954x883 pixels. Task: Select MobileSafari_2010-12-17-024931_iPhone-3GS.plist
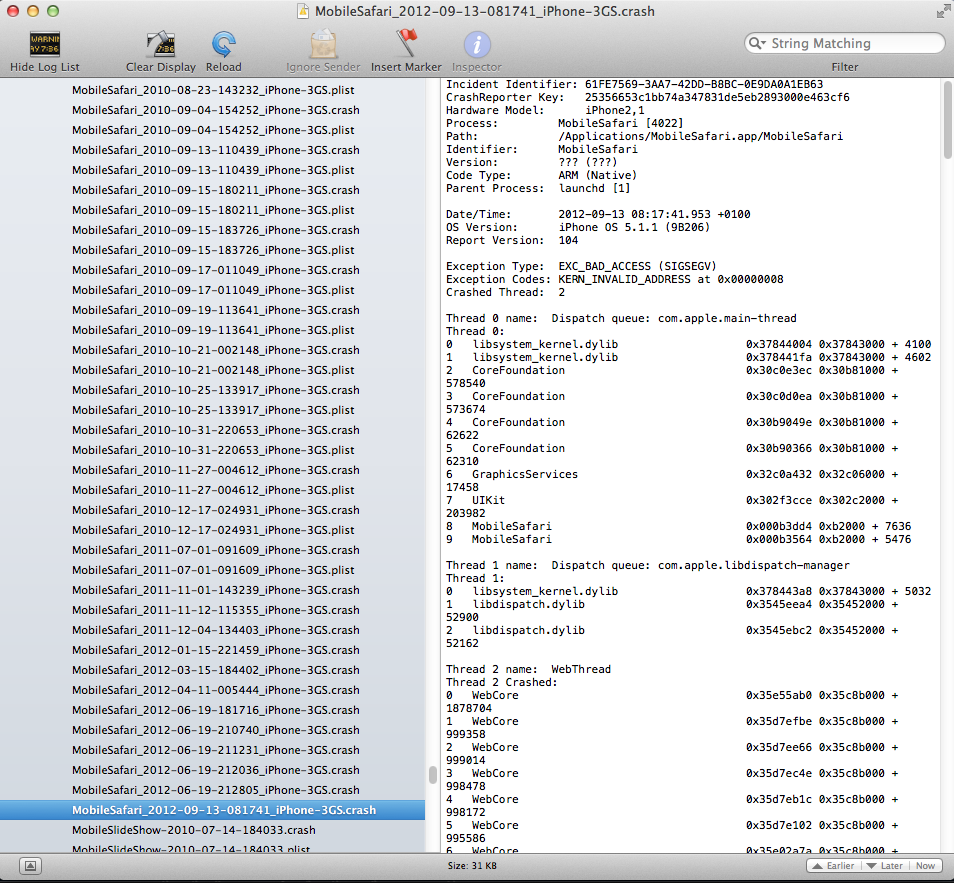click(213, 530)
